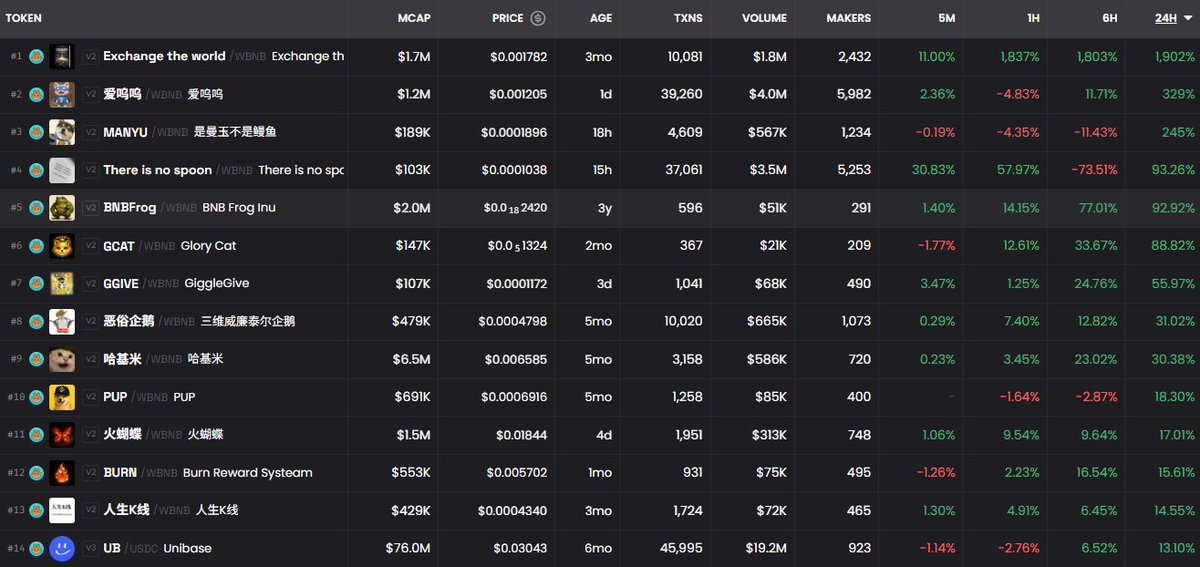Toggle the price currency dollar icon

[x=538, y=18]
